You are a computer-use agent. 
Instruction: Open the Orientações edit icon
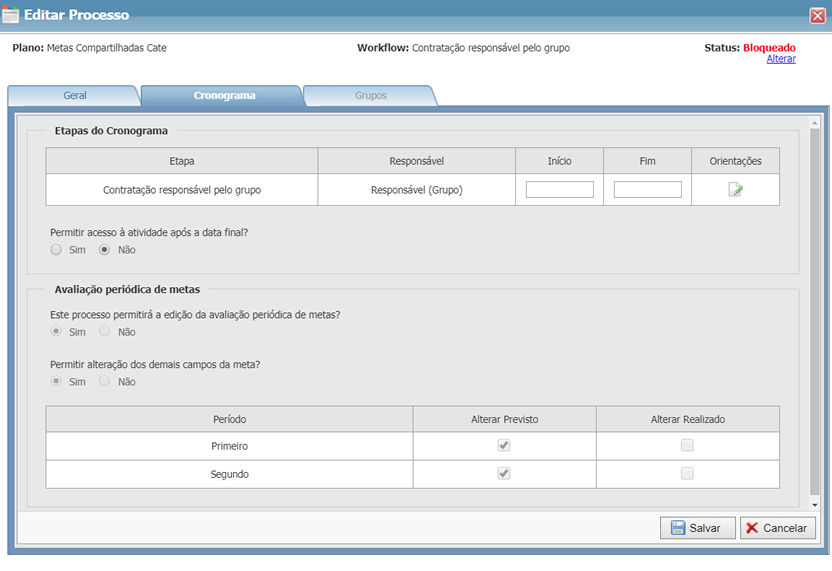point(735,190)
